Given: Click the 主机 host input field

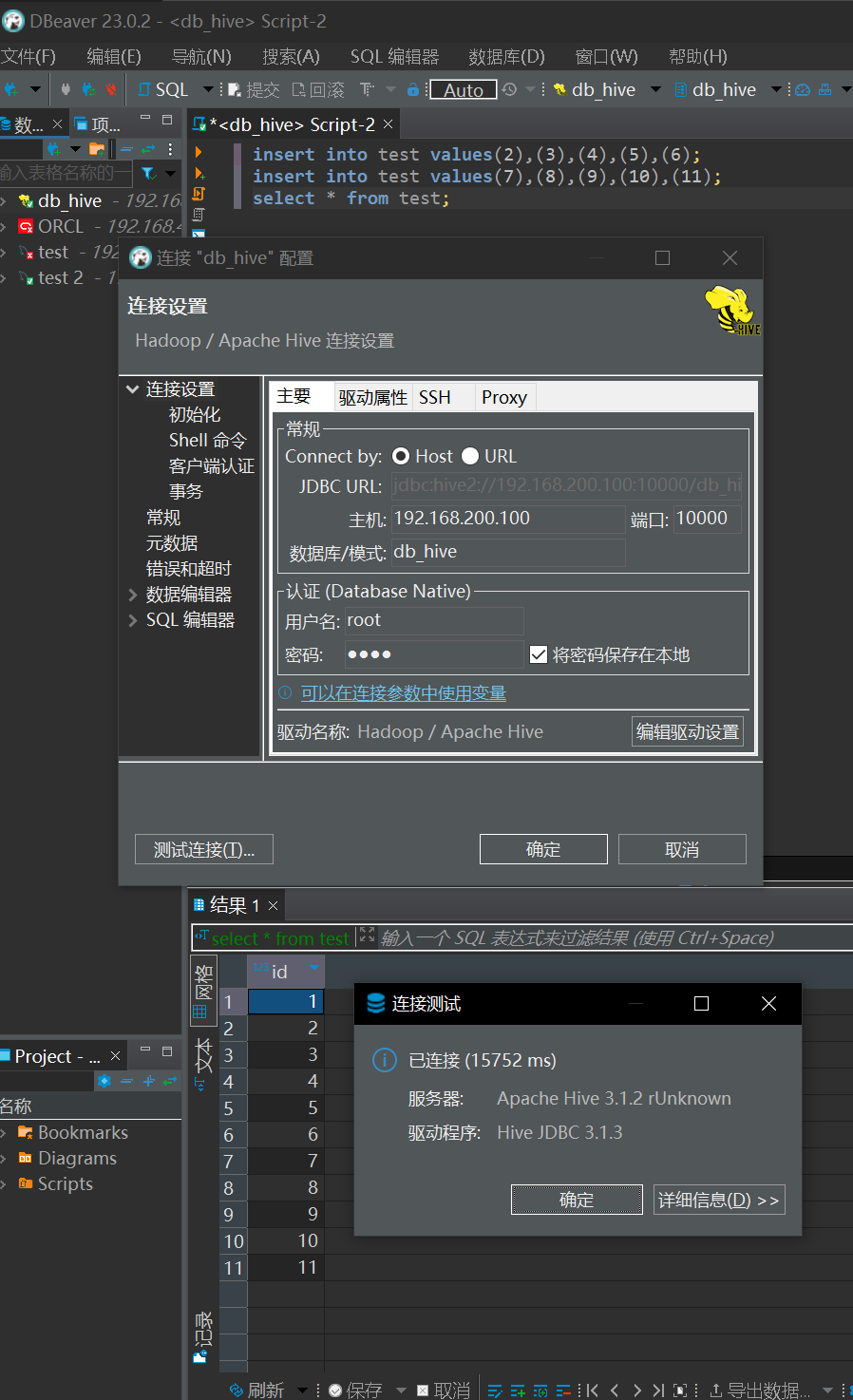Looking at the screenshot, I should [508, 519].
